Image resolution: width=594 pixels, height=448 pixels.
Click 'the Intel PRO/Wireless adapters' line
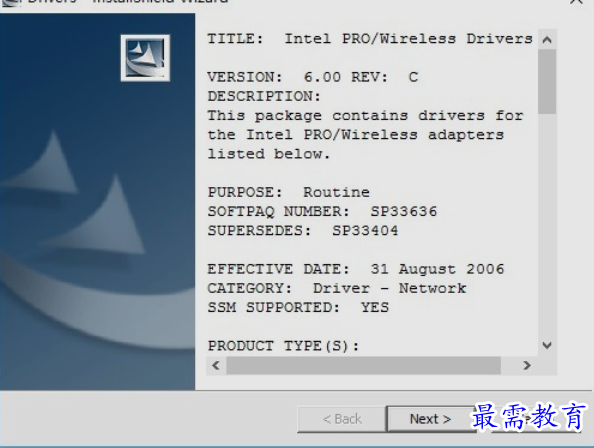pos(355,135)
